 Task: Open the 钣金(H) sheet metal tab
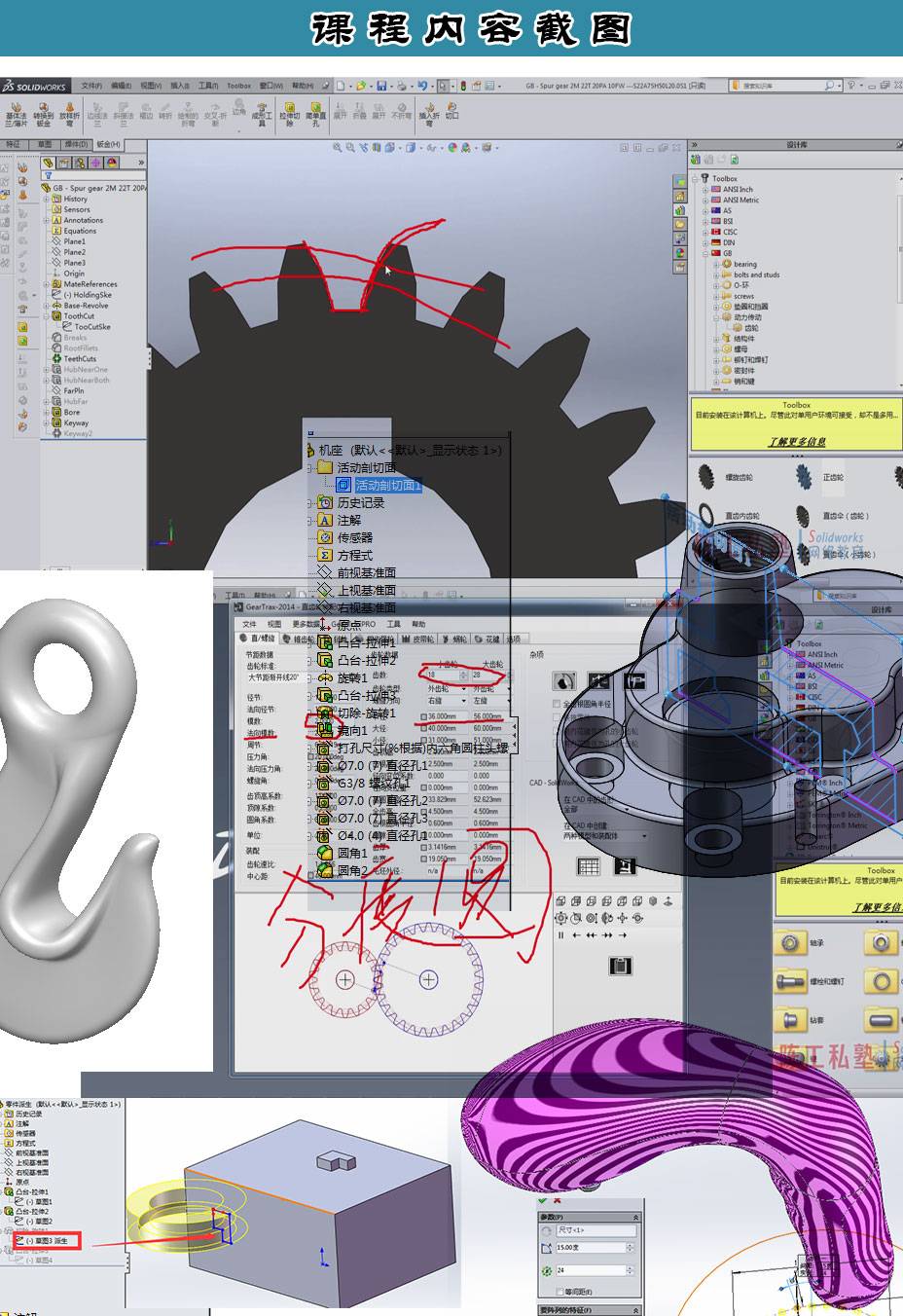(x=107, y=144)
